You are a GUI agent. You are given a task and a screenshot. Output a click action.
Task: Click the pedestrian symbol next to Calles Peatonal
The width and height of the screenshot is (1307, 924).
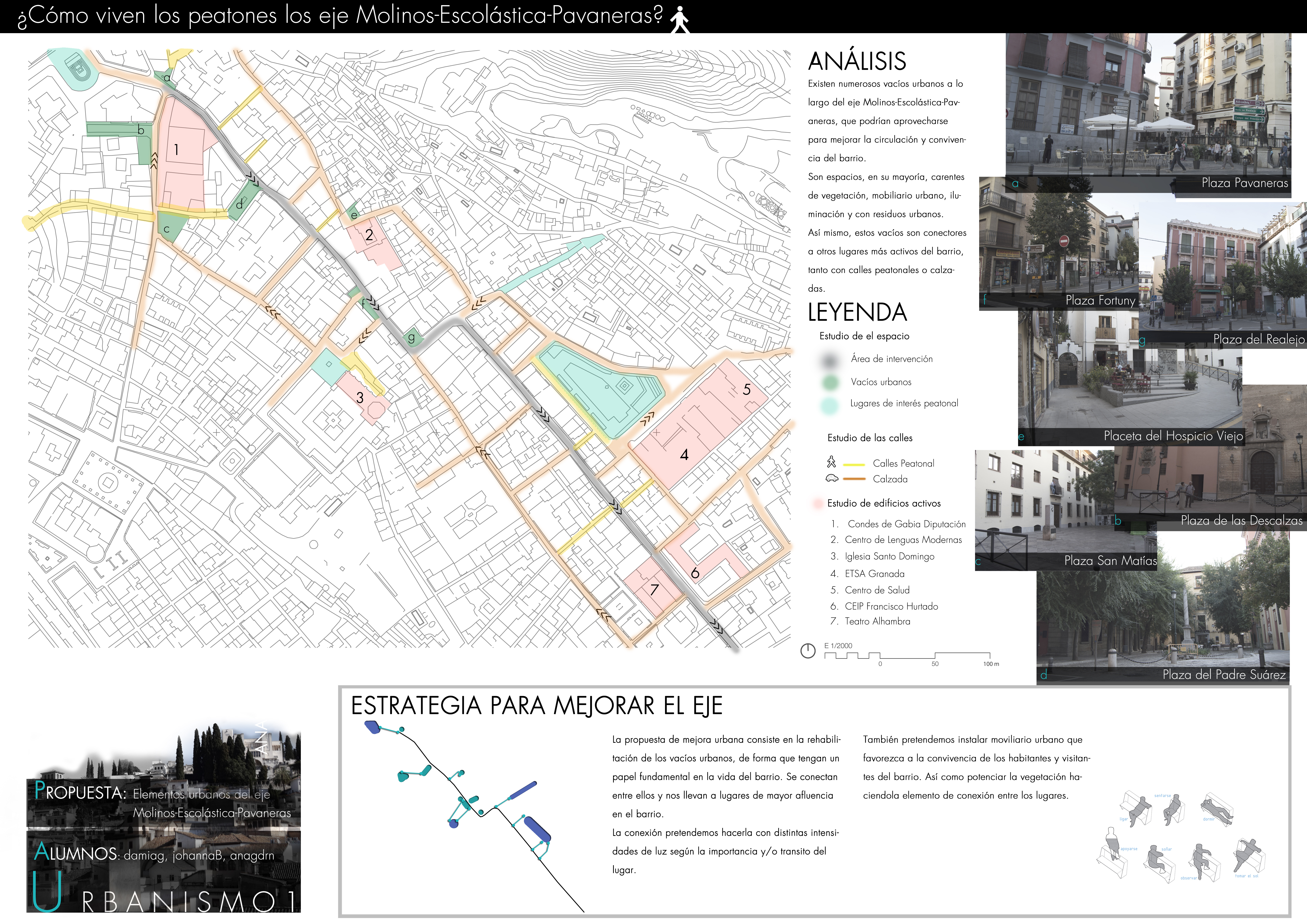(832, 462)
